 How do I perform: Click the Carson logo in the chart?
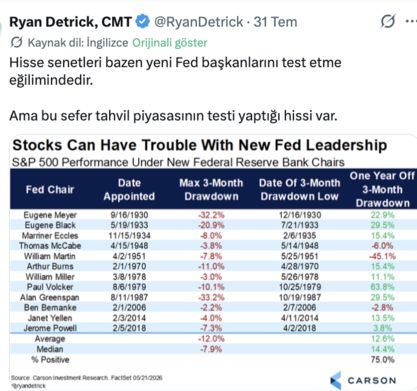pos(363,380)
